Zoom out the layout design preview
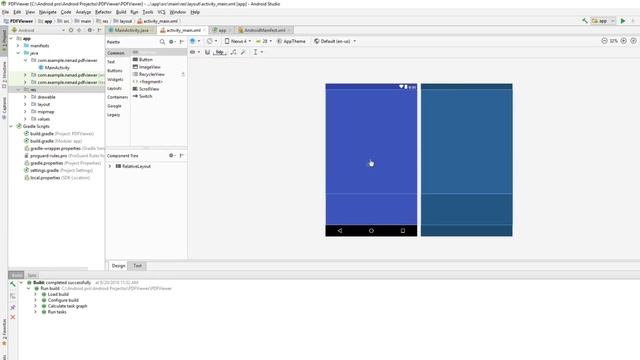Viewport: 640px width, 360px height. 604,41
